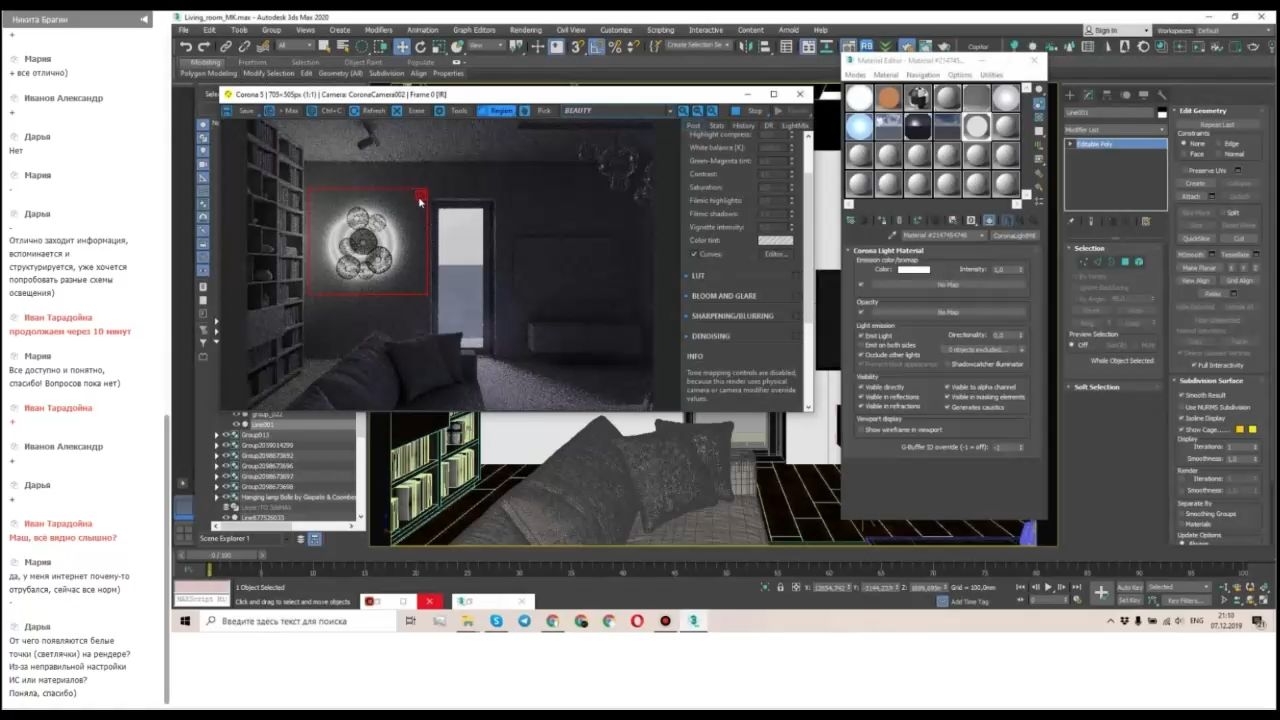Click the Redo arrow in 3ds Max toolbar
Viewport: 1280px width, 720px height.
(x=204, y=46)
